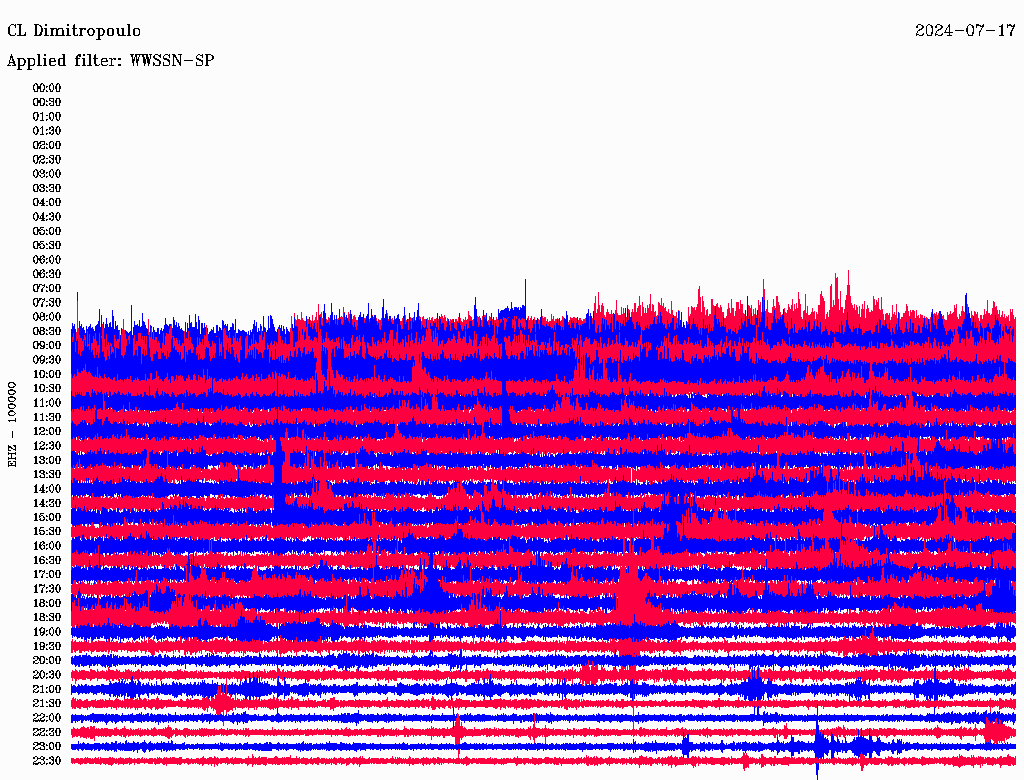
Task: Select the 09:30 time label
Action: pyautogui.click(x=47, y=360)
